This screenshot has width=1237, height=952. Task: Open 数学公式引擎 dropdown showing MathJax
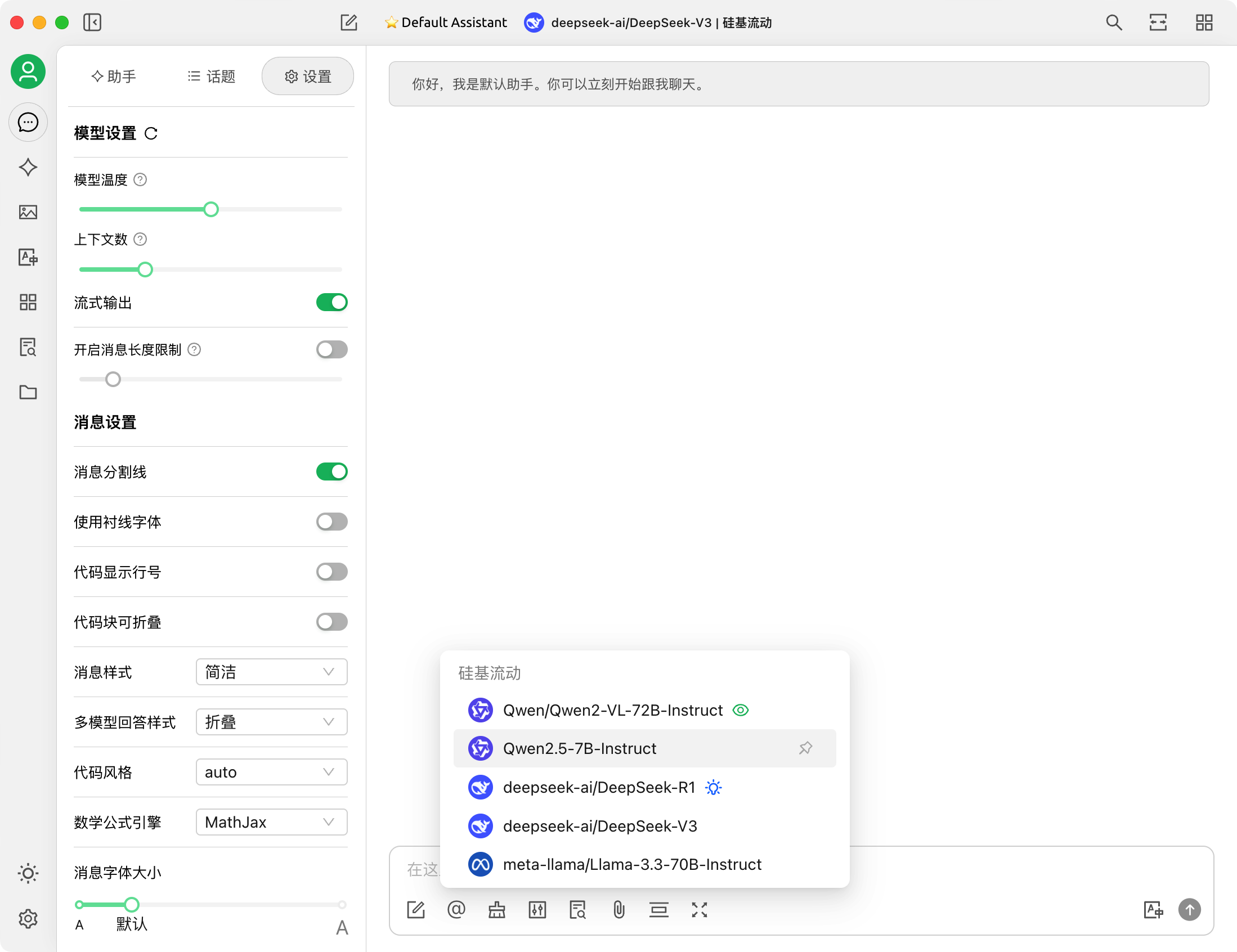tap(271, 821)
